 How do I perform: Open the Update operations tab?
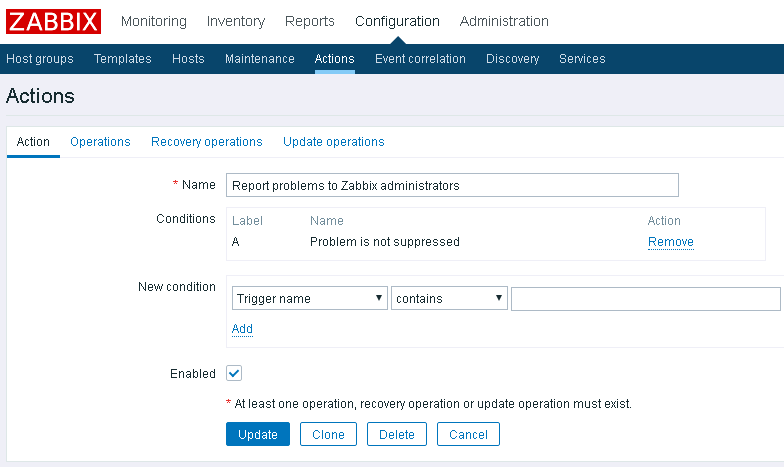333,142
